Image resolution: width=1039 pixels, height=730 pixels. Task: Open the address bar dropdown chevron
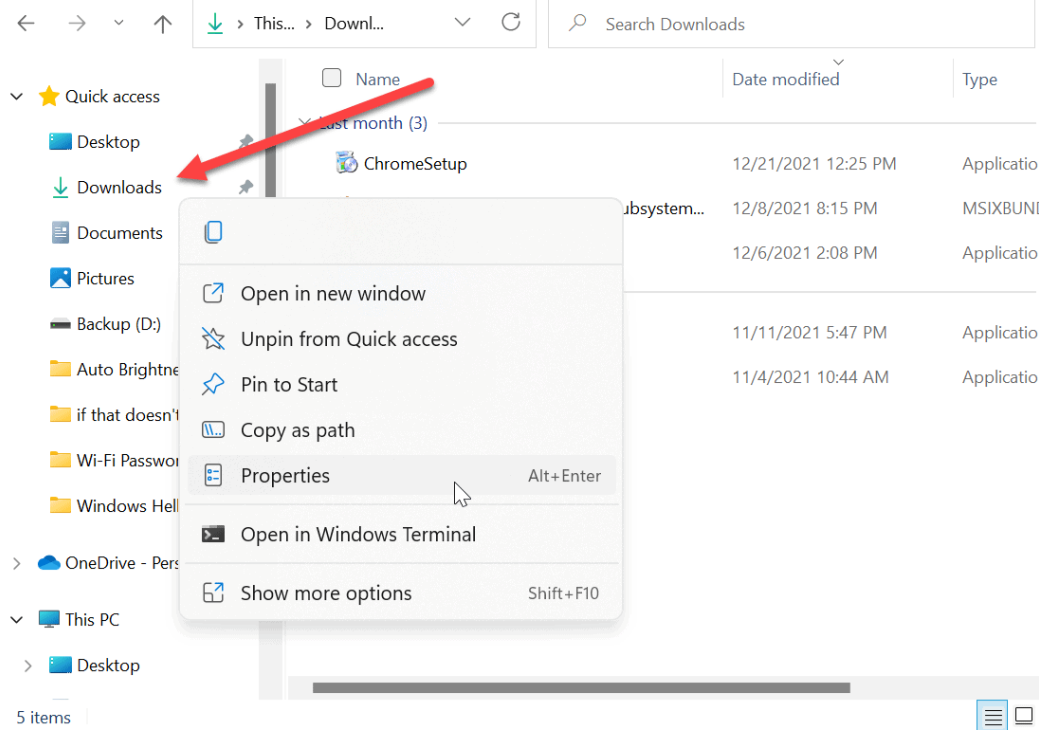point(463,23)
